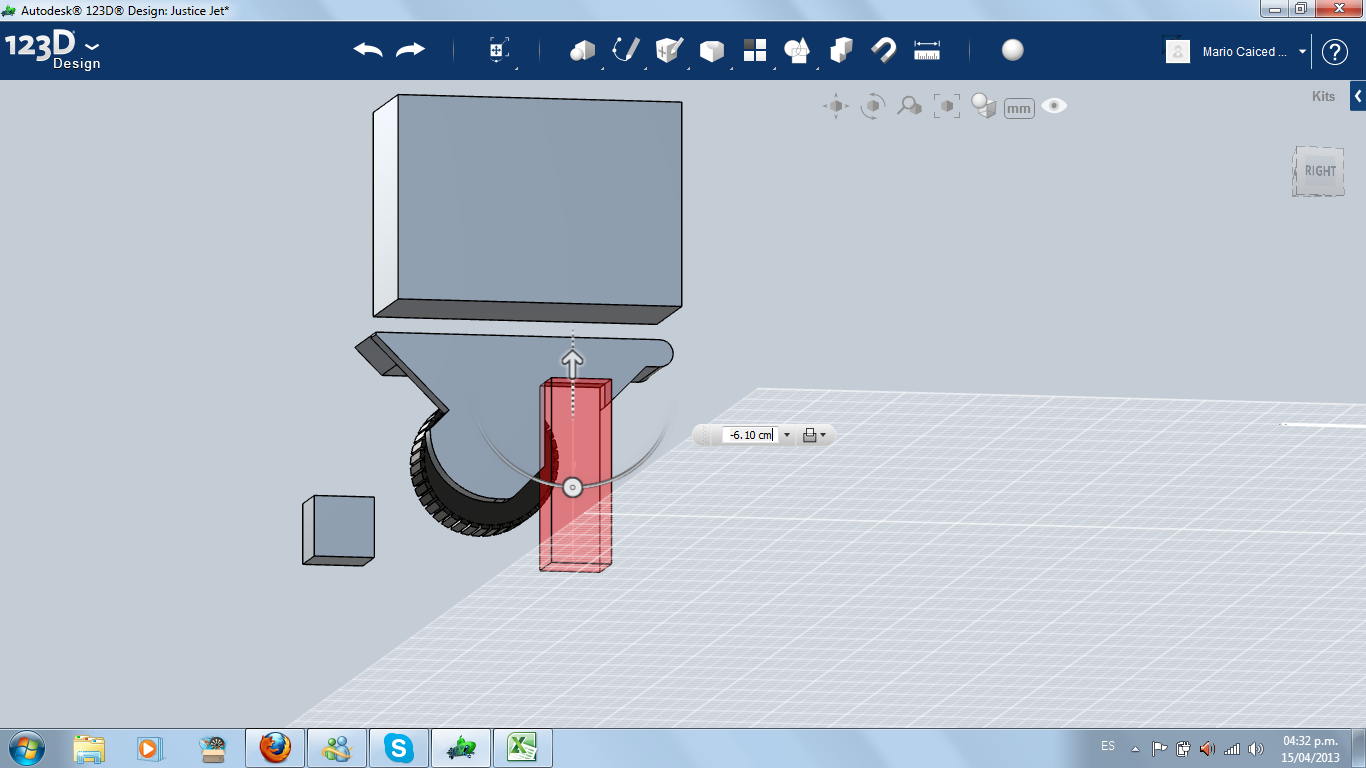The height and width of the screenshot is (768, 1366).
Task: Open the Sketch tools
Action: pos(626,50)
